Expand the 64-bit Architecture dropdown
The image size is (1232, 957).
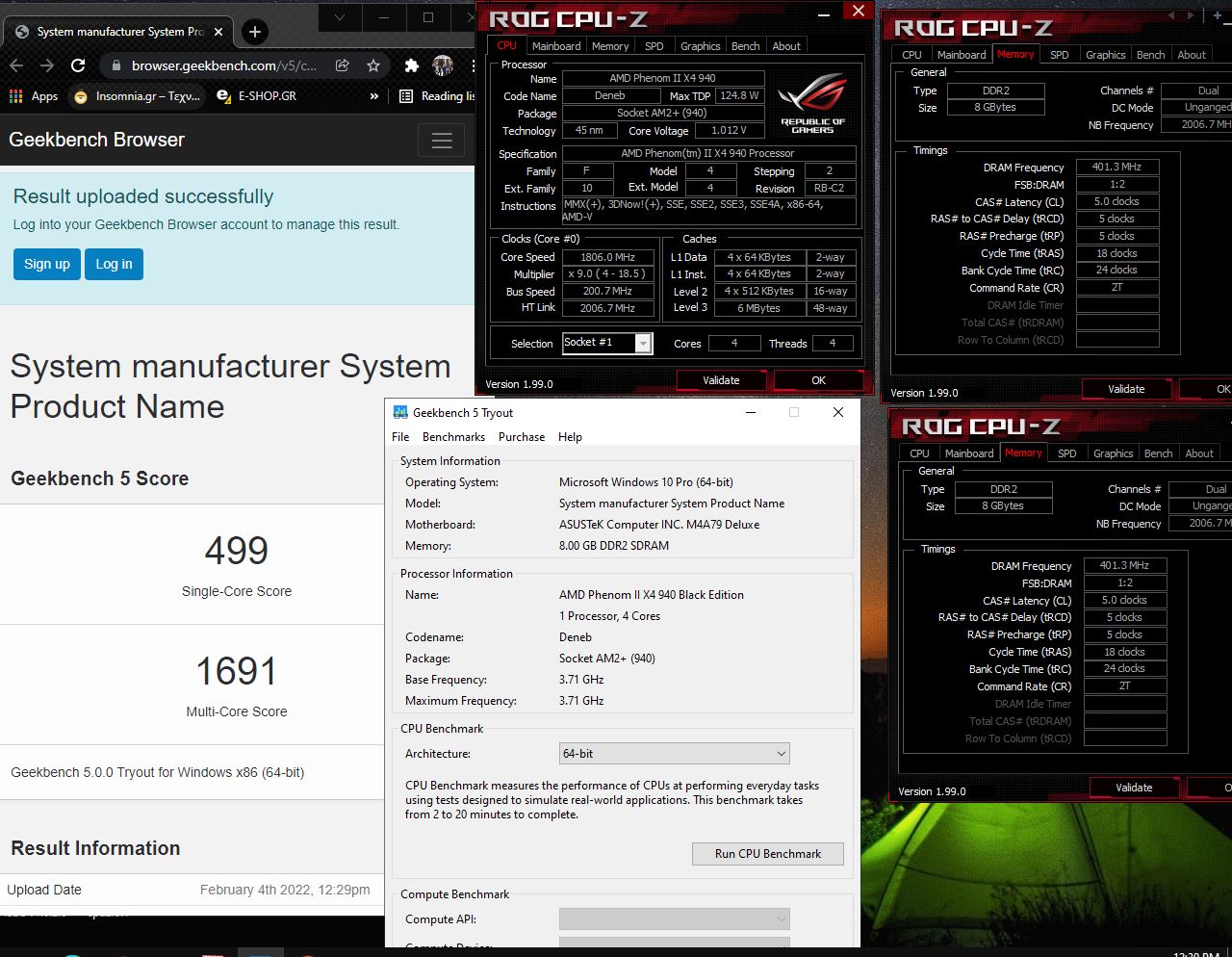click(675, 754)
